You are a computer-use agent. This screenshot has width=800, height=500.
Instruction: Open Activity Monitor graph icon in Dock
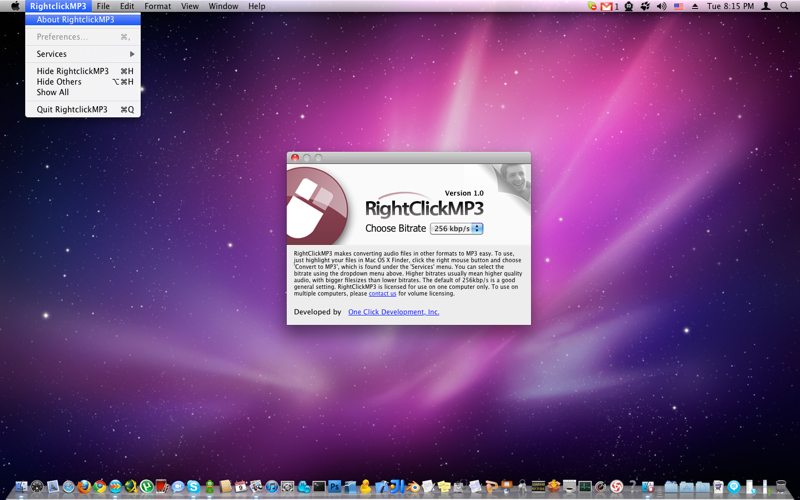[x=585, y=487]
